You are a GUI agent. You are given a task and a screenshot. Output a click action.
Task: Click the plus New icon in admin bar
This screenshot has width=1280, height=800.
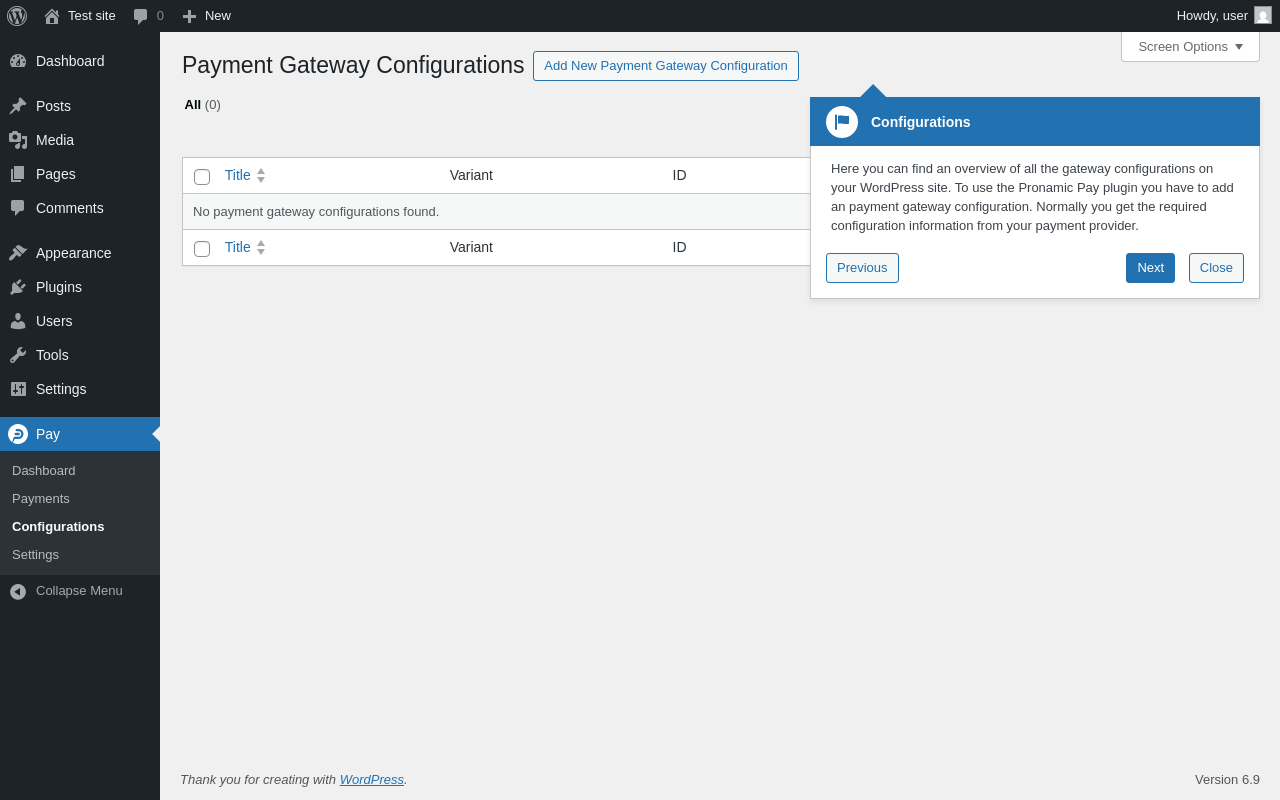(x=189, y=16)
